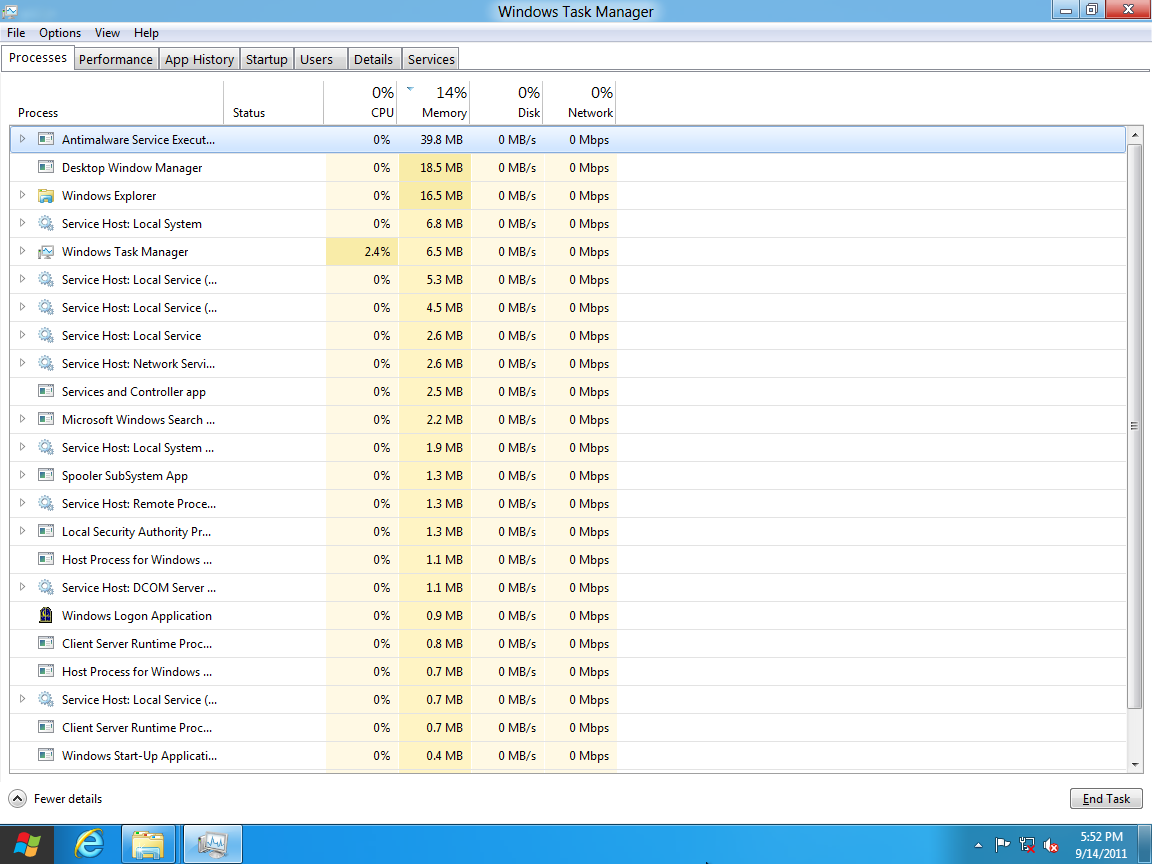Open Internet Explorer from the taskbar

pos(90,844)
